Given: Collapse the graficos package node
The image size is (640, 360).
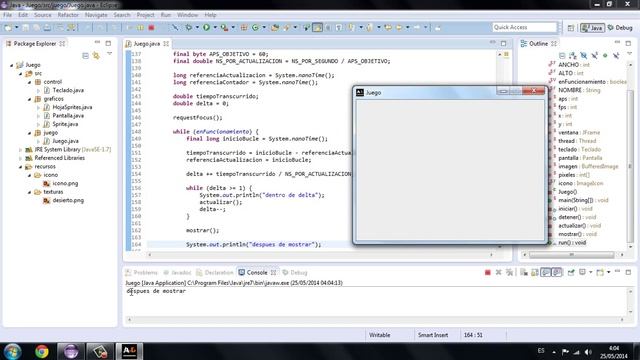Looking at the screenshot, I should [29, 99].
